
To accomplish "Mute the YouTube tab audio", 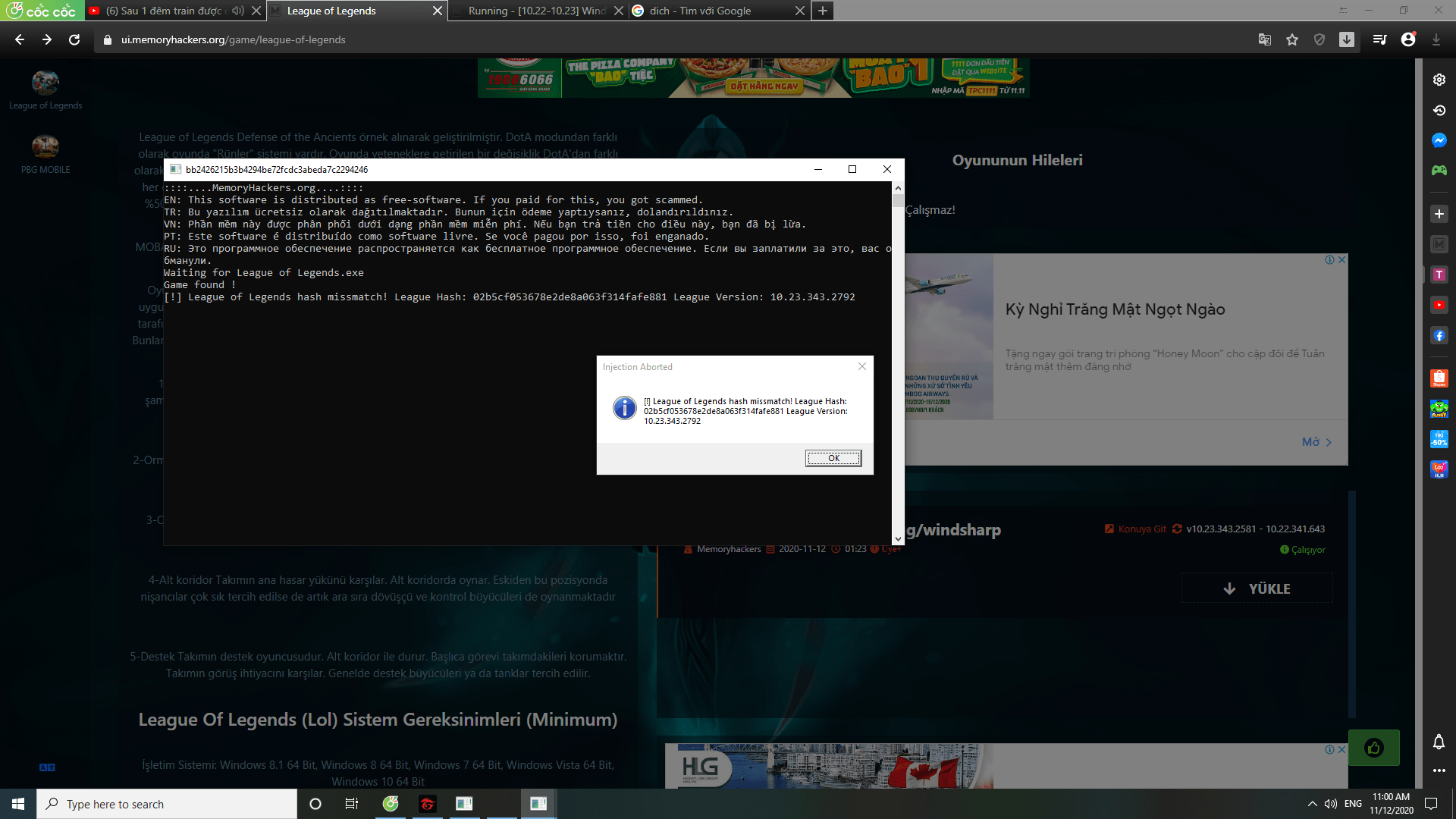I will coord(238,11).
